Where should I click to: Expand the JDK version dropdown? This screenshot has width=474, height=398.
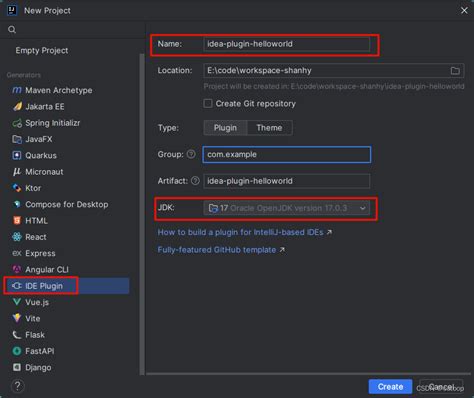point(286,208)
